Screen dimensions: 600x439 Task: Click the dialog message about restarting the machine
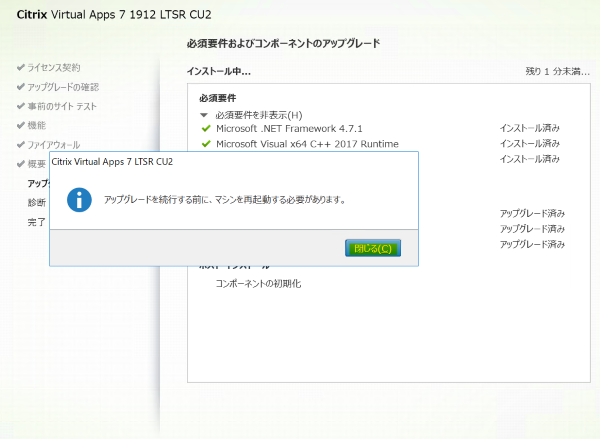click(x=225, y=199)
